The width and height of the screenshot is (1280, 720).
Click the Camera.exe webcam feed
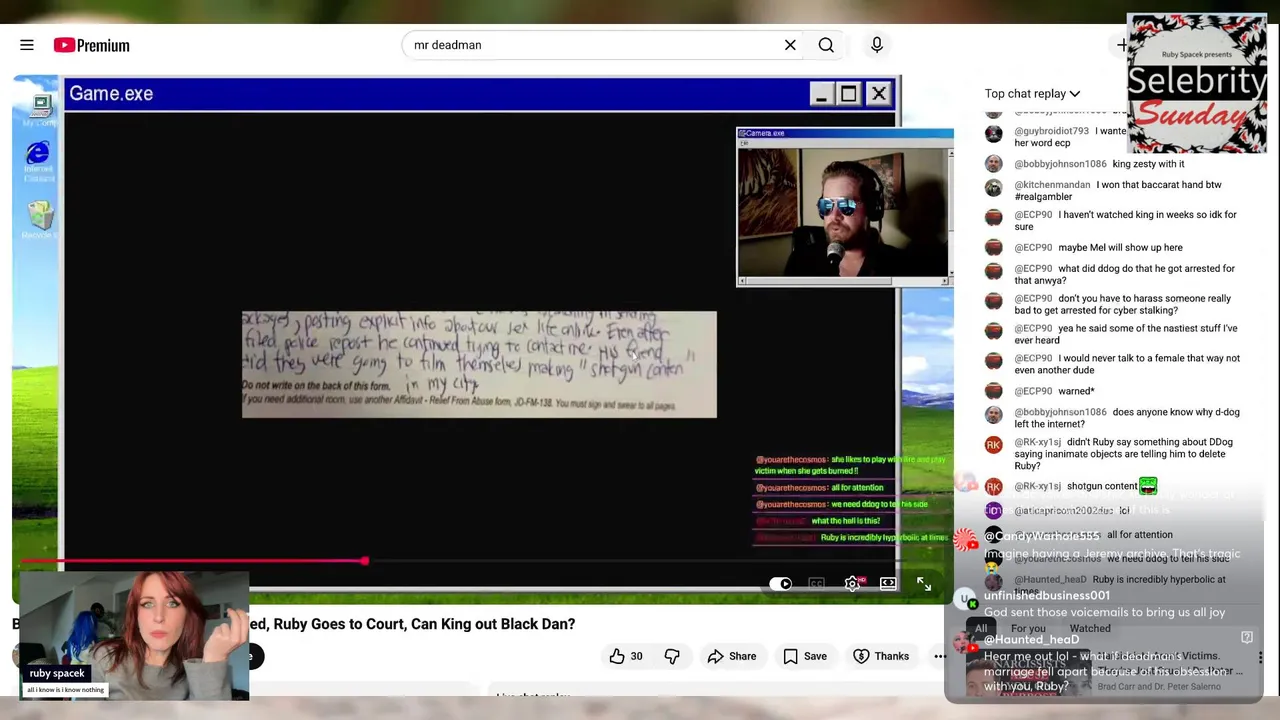point(843,212)
